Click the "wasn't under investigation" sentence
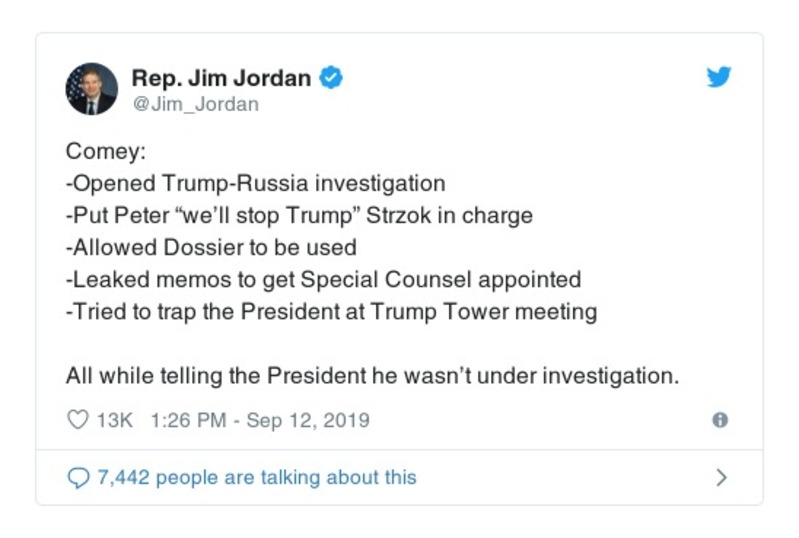Image resolution: width=799 pixels, height=538 pixels. click(x=372, y=376)
